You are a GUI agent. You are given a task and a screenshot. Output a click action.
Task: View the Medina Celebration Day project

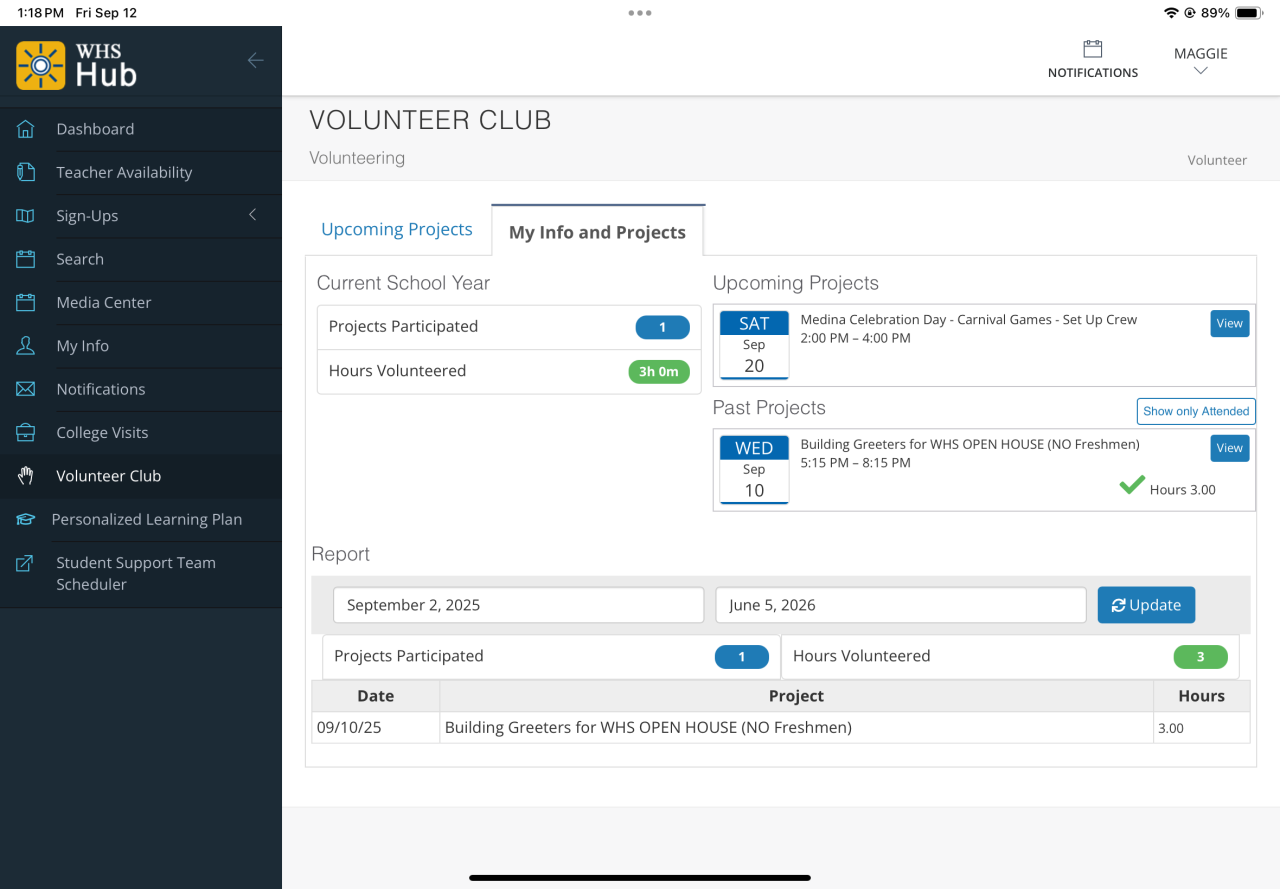[1230, 323]
